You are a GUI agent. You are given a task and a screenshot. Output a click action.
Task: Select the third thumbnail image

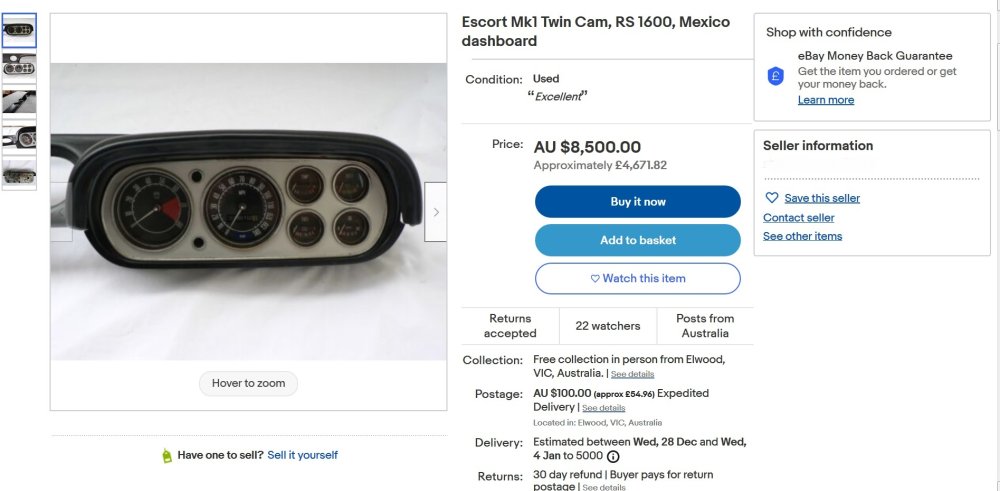pos(19,101)
